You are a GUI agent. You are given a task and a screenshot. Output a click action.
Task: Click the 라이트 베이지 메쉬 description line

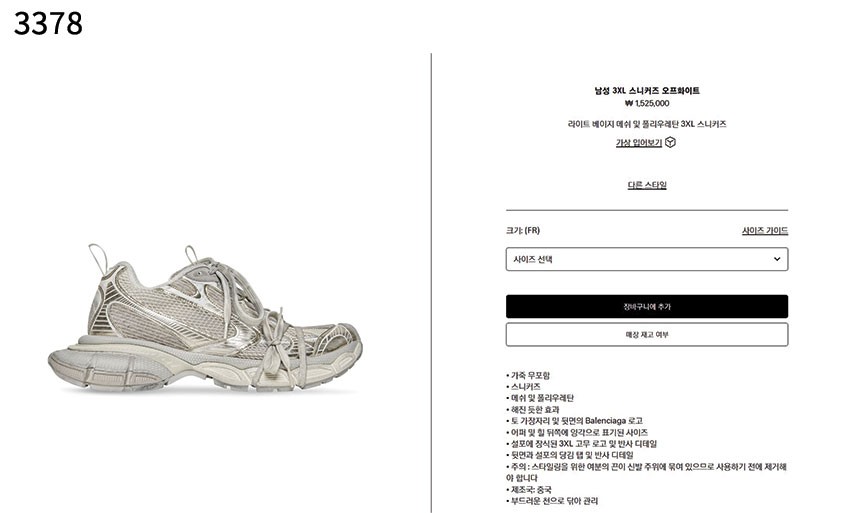[x=647, y=124]
